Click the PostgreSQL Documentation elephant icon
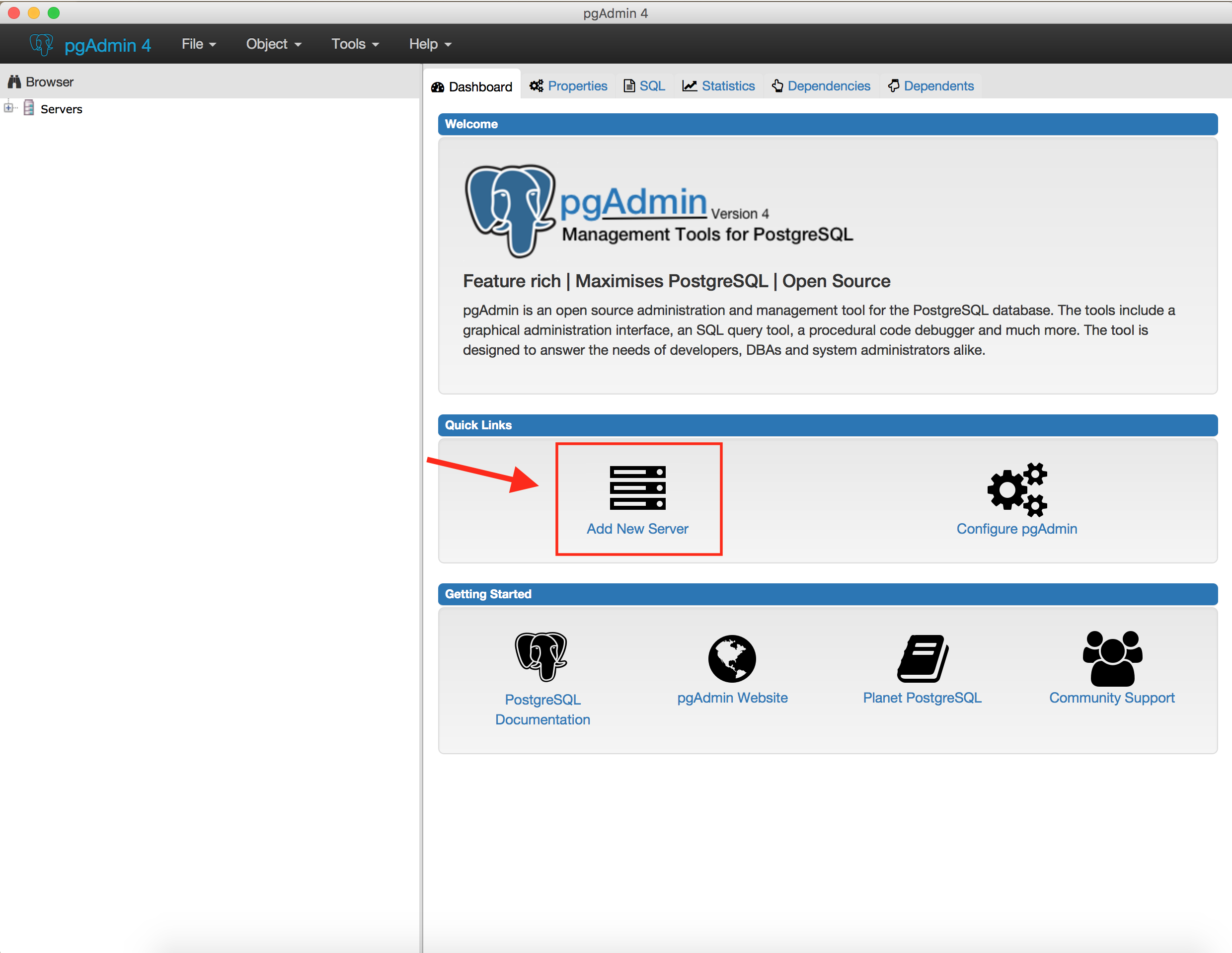The width and height of the screenshot is (1232, 953). 541,657
